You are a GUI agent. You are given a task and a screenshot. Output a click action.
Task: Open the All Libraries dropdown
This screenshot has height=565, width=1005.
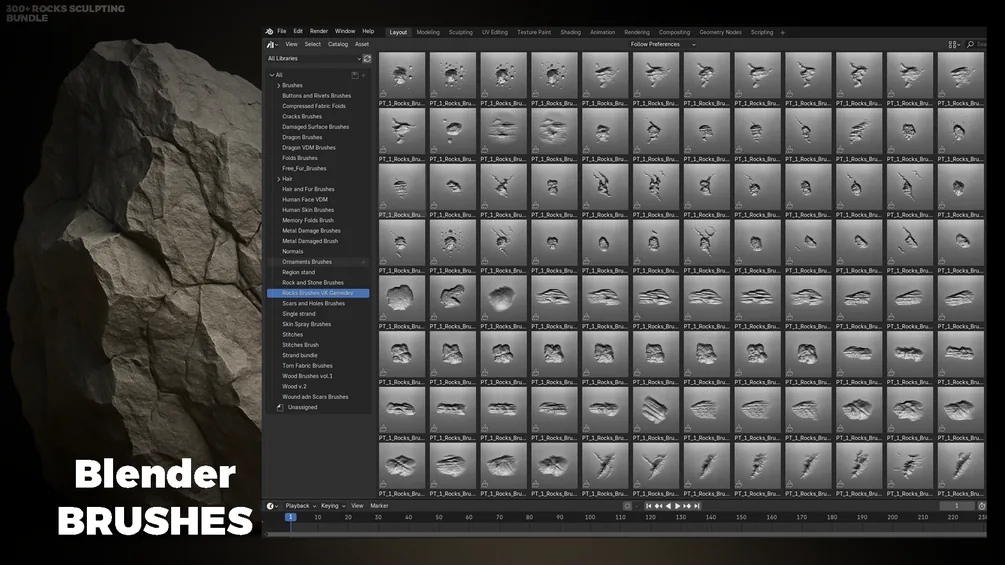coord(313,58)
